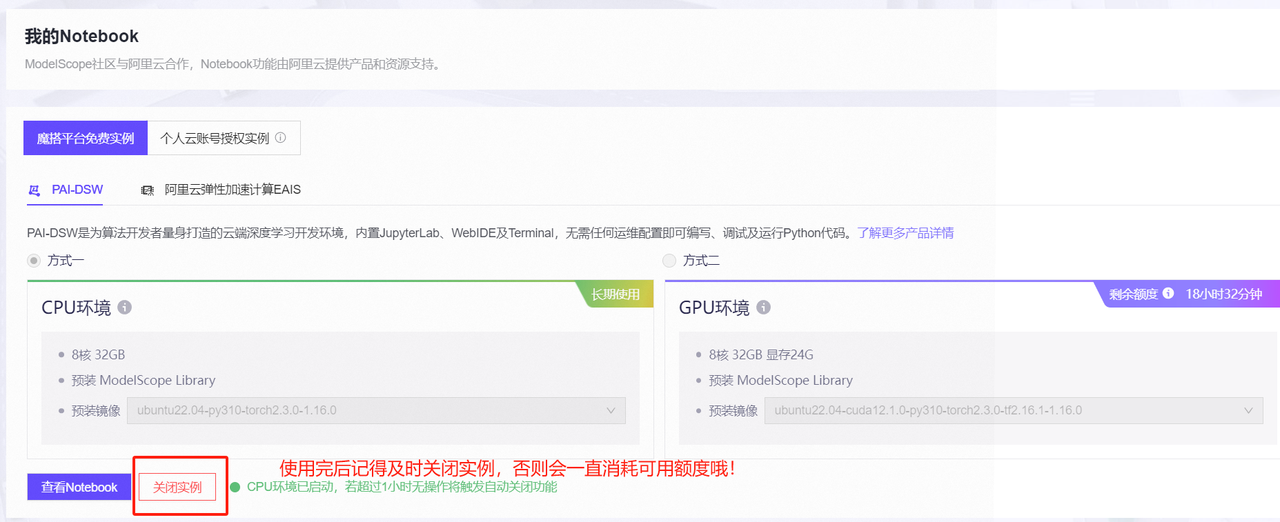
Task: Click the chip icon before 阿里云弹性加速计算EAIS
Action: pos(148,189)
